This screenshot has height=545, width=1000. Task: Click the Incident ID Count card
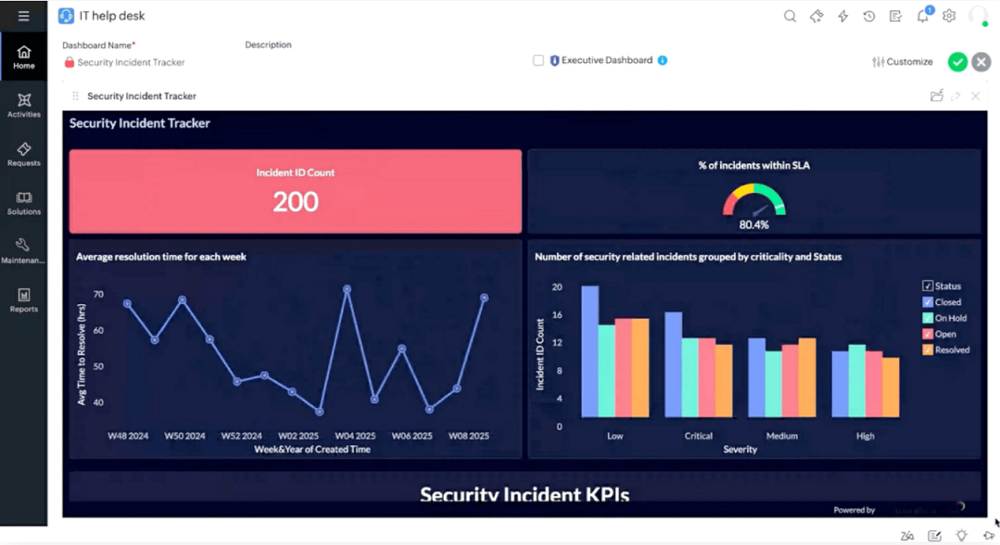click(295, 191)
